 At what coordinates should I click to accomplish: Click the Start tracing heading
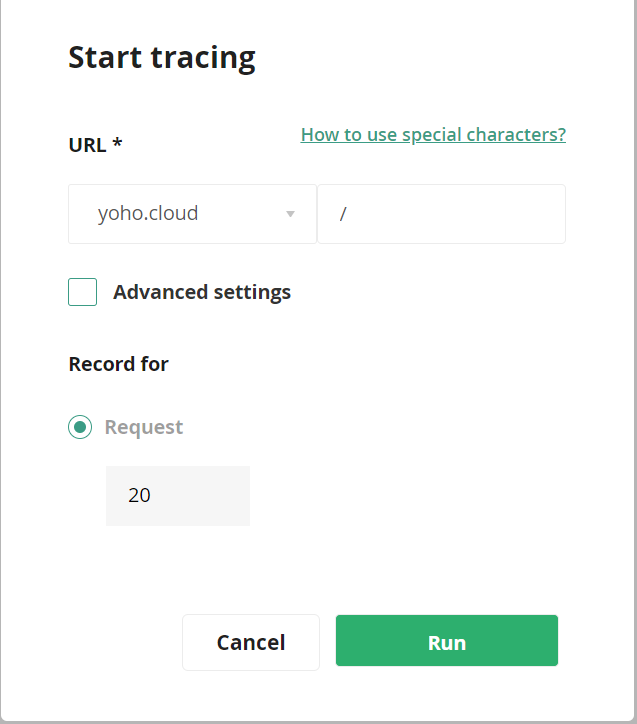click(162, 57)
